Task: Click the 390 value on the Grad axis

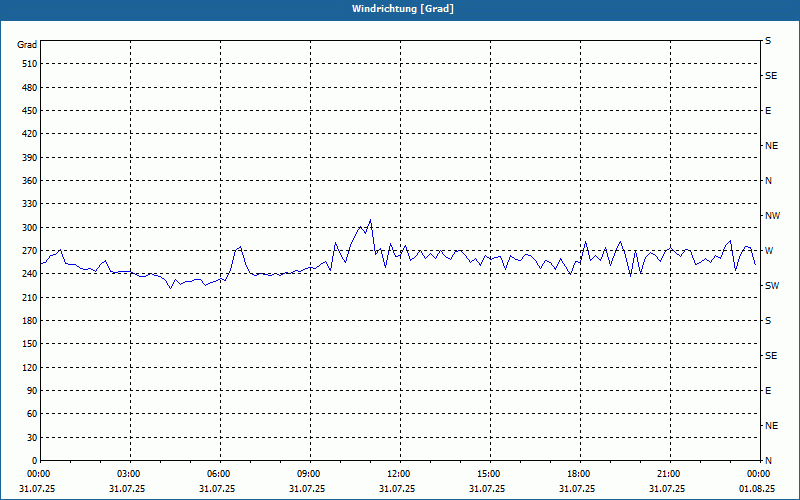Action: 30,158
